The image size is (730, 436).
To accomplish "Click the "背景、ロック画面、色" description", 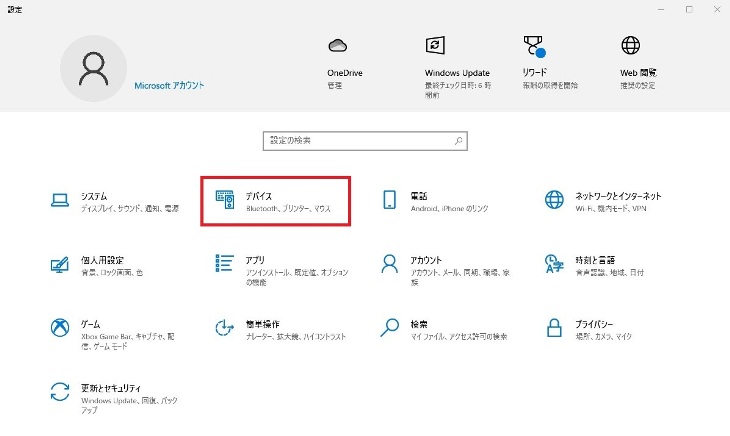I will point(112,272).
